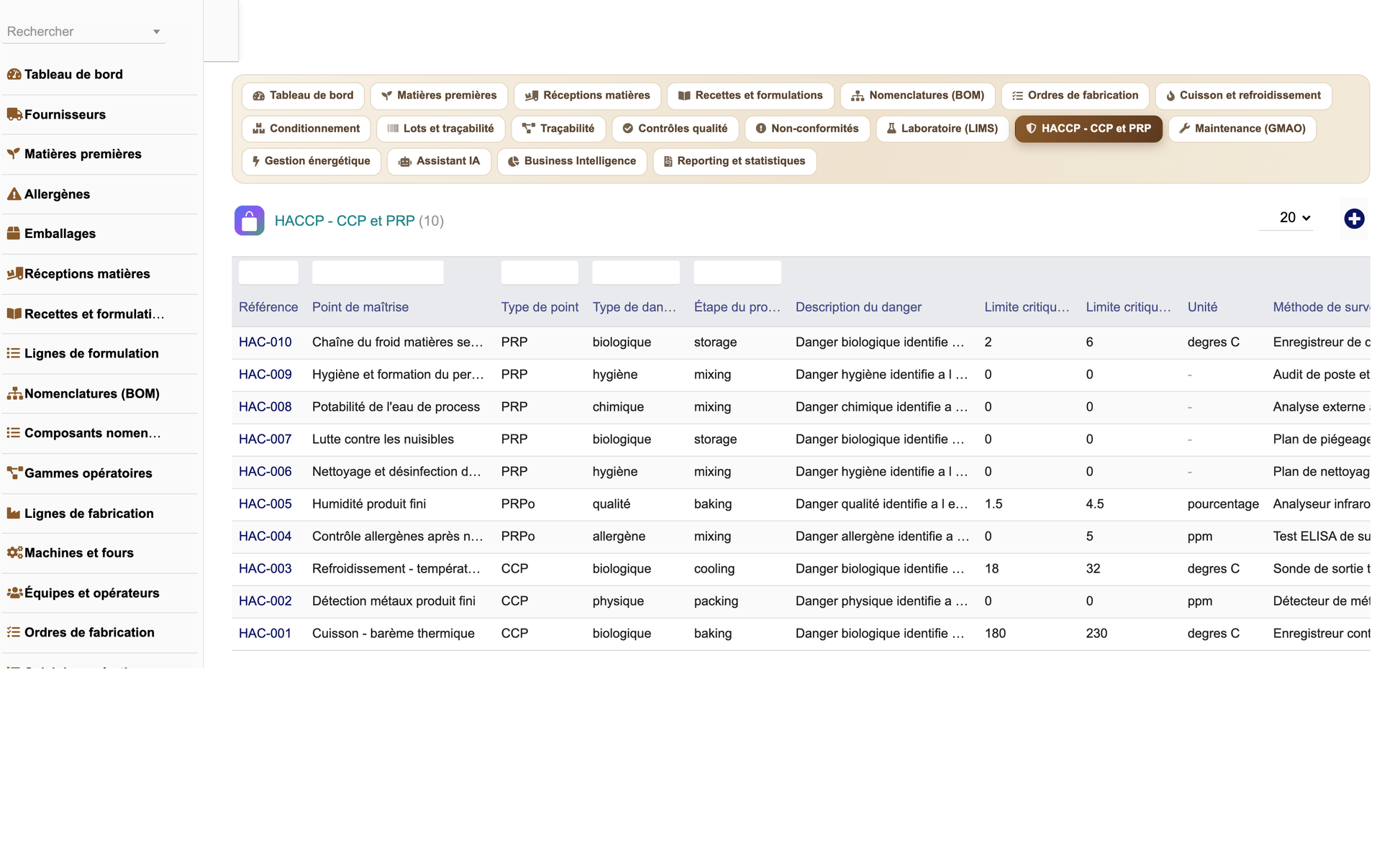The image size is (1400, 866).
Task: Click the Étape du processus filter input
Action: [x=737, y=273]
